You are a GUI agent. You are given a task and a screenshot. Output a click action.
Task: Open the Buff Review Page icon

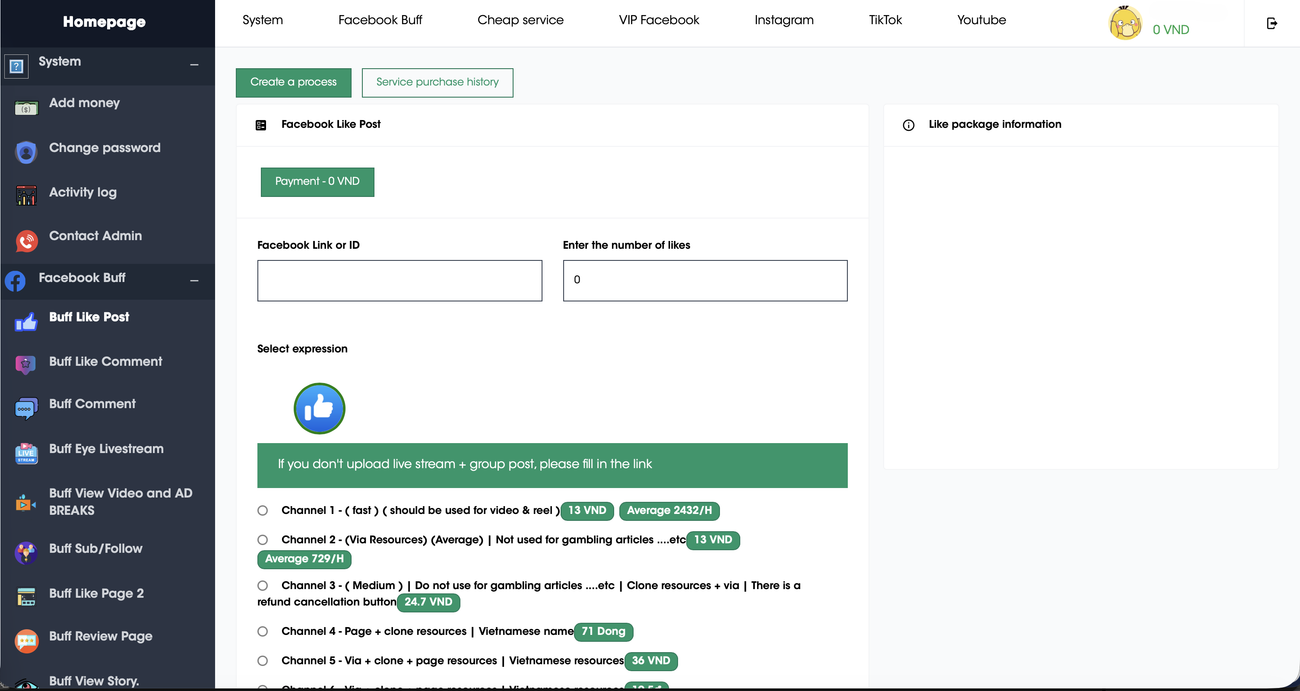[x=27, y=640]
